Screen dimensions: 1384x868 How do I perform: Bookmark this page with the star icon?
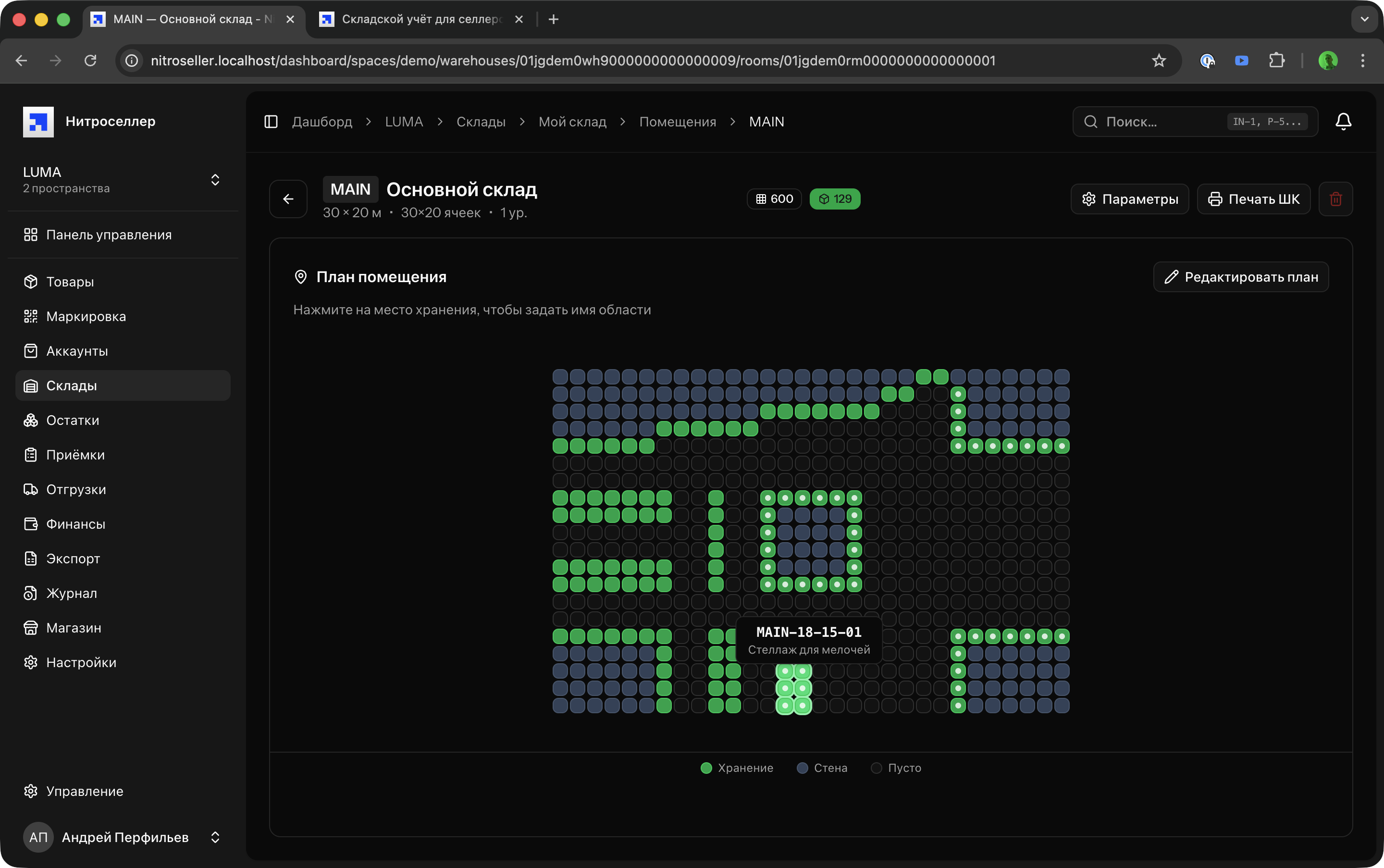tap(1159, 60)
